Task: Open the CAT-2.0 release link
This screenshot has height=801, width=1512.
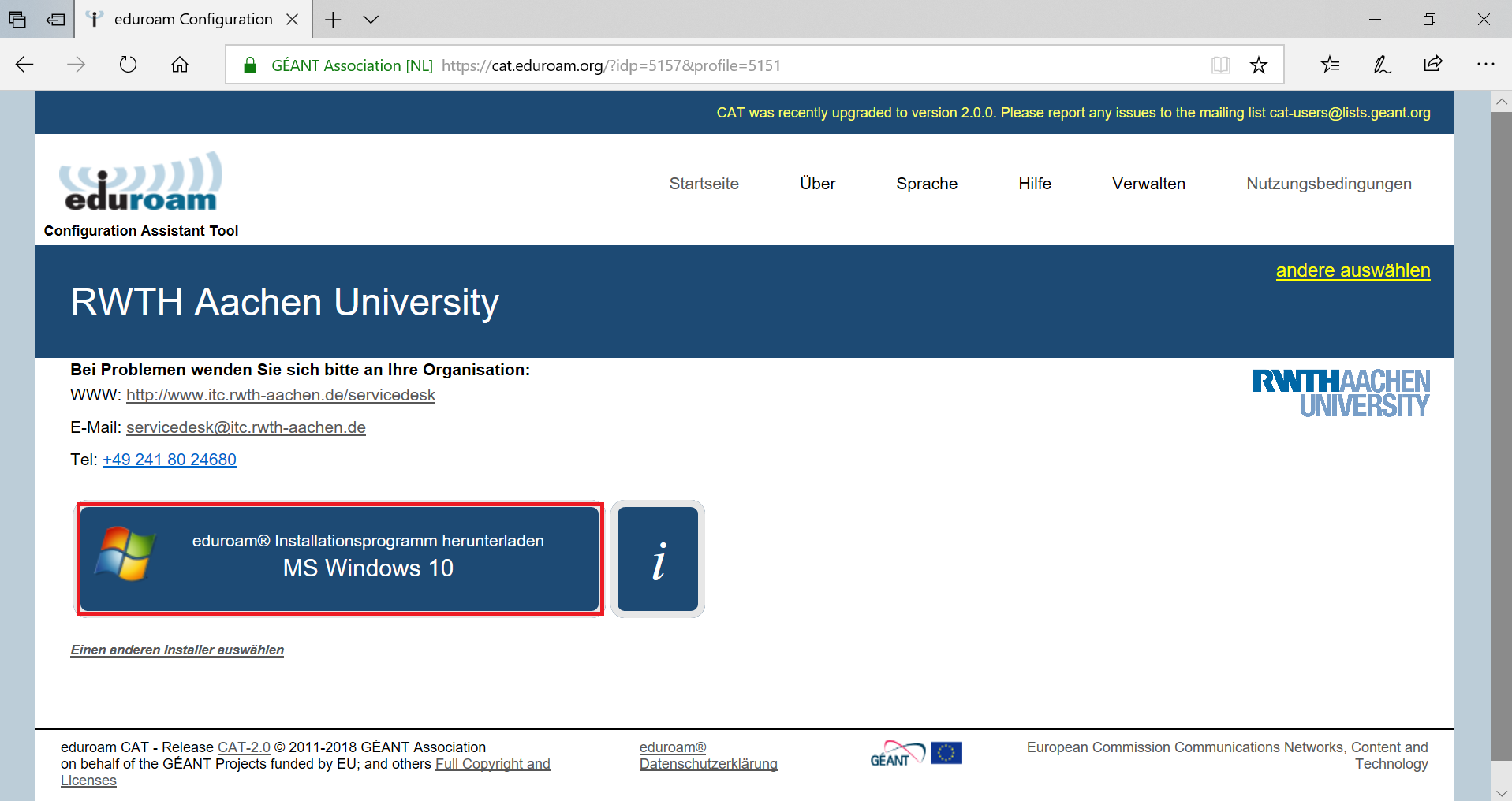Action: [244, 747]
